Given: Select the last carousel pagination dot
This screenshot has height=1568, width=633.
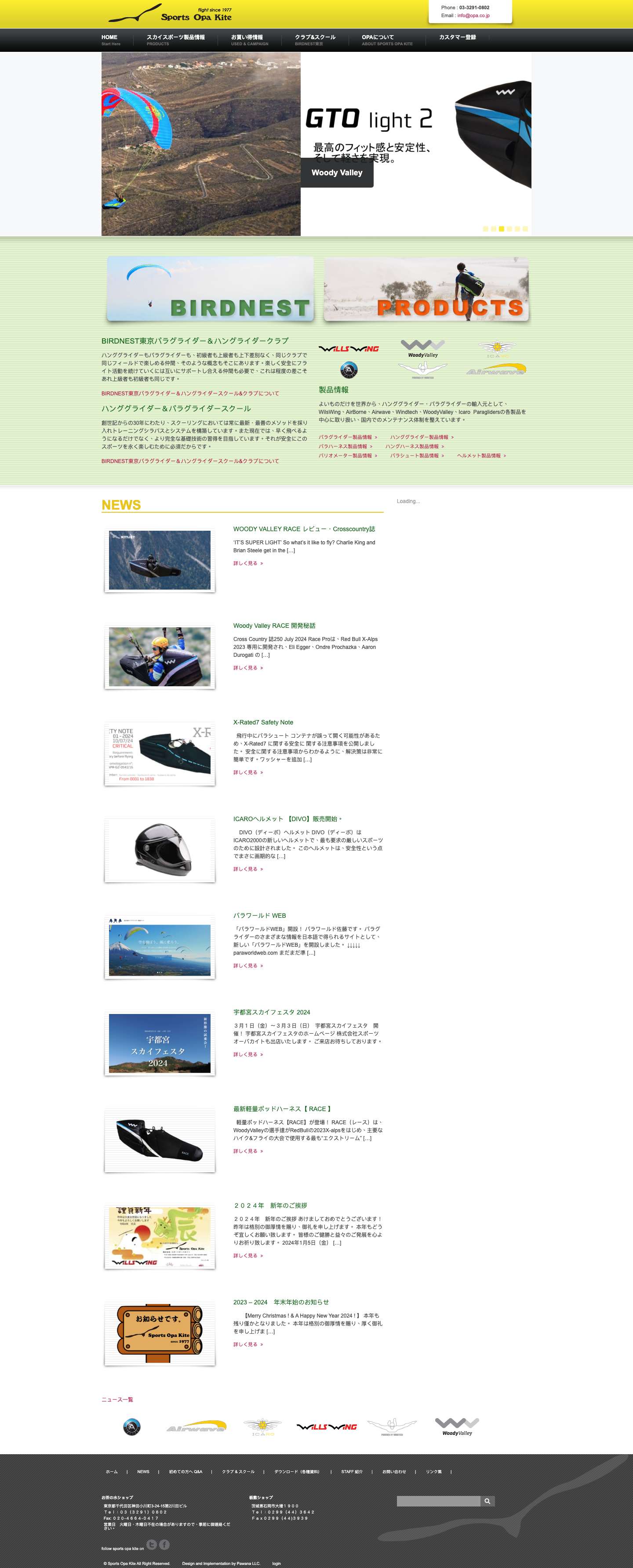Looking at the screenshot, I should tap(525, 229).
